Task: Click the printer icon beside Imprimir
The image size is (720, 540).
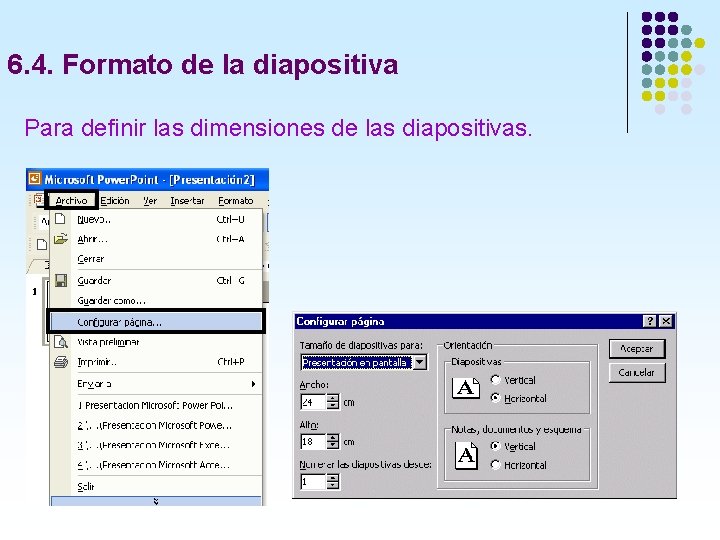Action: click(x=61, y=362)
